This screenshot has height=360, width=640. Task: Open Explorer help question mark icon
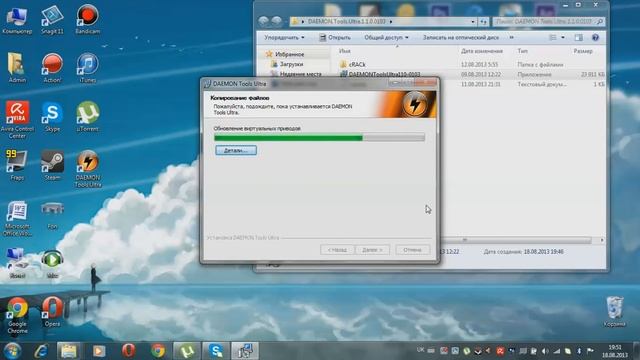[x=595, y=38]
